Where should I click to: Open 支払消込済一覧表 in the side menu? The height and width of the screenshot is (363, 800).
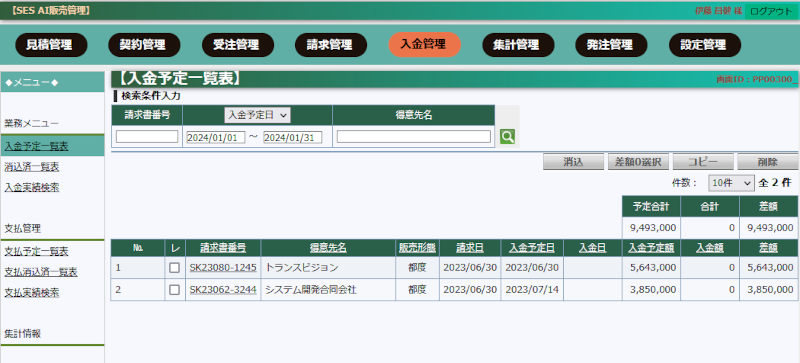[x=41, y=272]
